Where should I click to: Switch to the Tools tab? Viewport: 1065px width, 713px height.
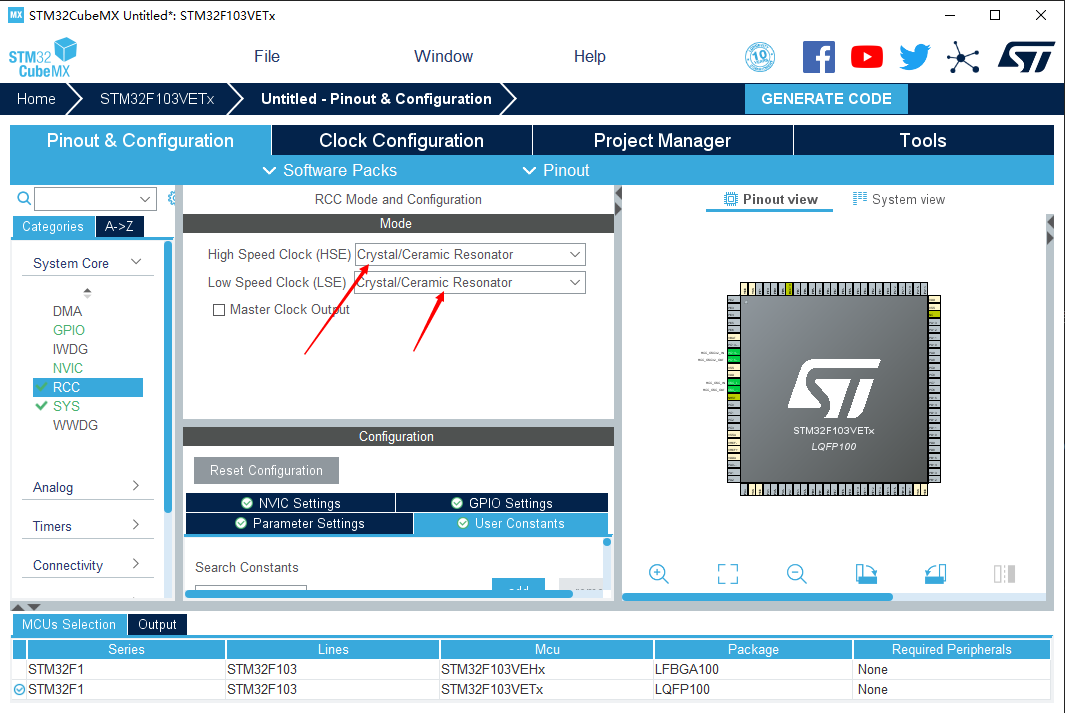pos(923,141)
